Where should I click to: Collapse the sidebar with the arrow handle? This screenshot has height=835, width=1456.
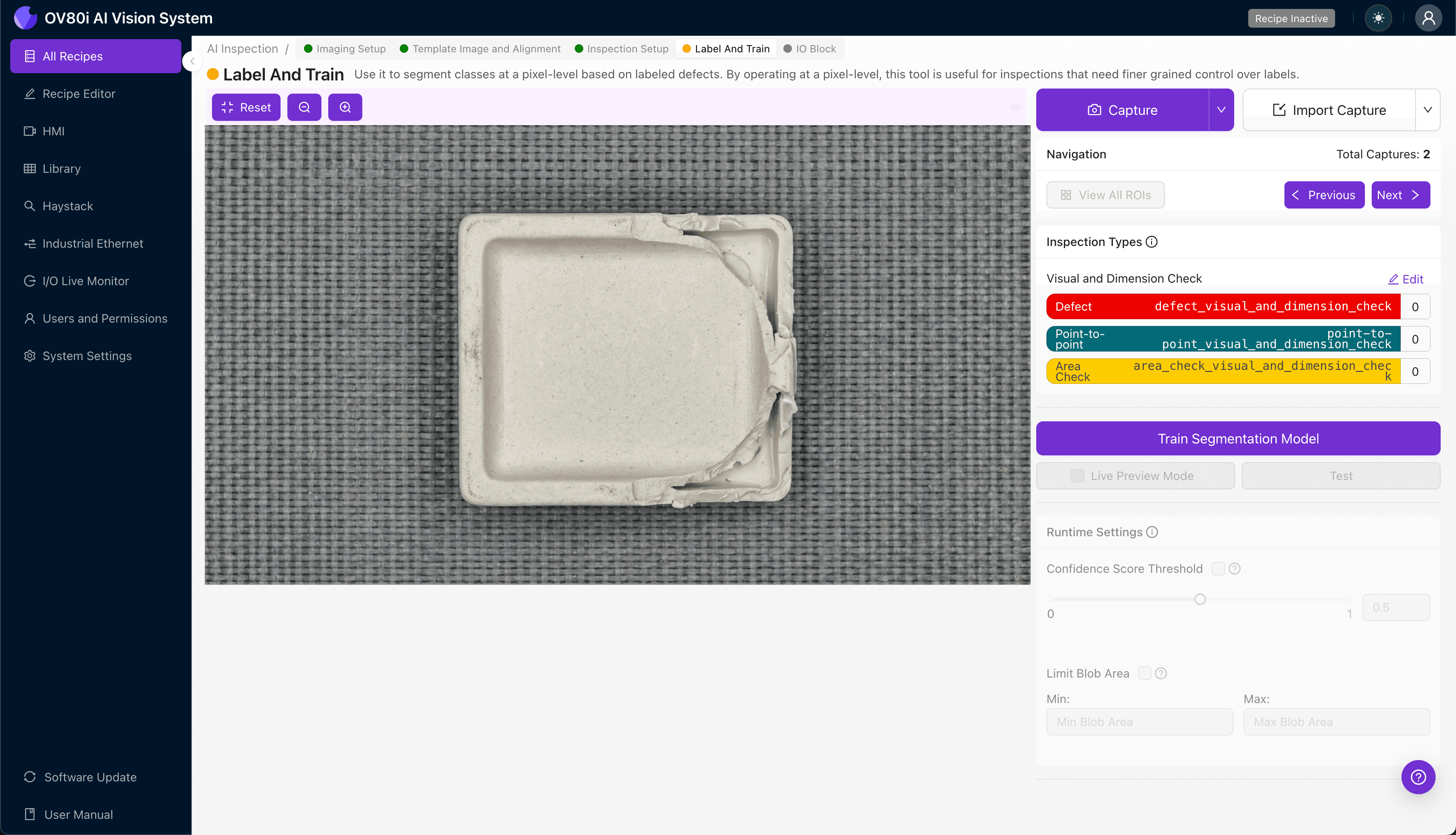[193, 61]
